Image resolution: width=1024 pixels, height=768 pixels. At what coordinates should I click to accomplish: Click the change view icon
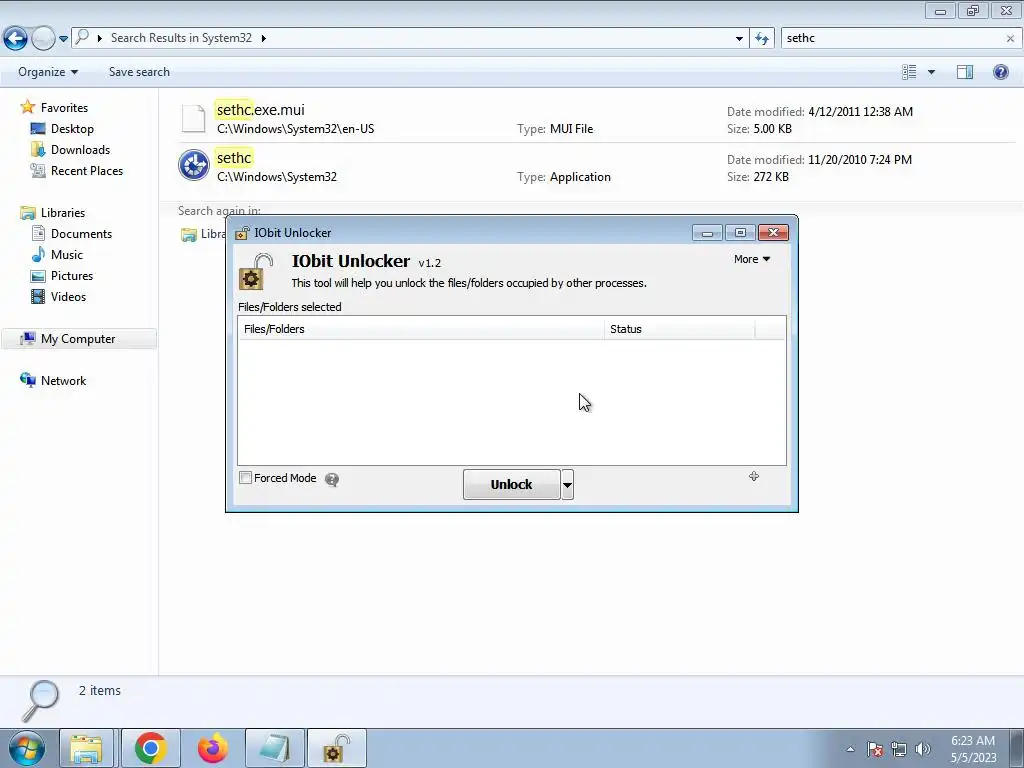tap(909, 72)
